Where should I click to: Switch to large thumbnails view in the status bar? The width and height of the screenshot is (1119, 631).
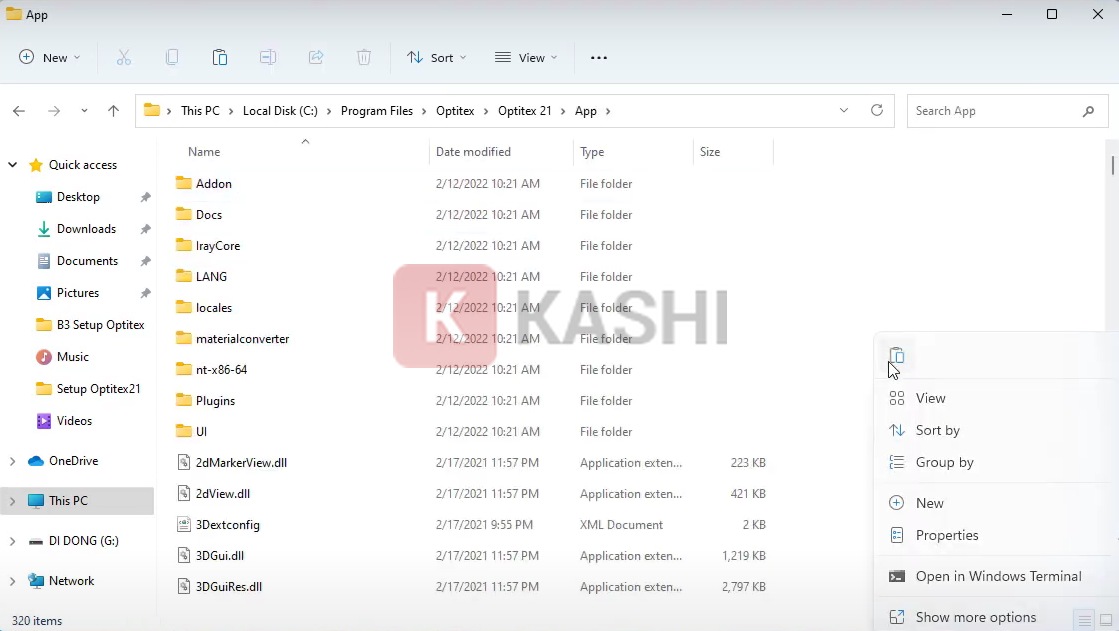tap(1106, 620)
